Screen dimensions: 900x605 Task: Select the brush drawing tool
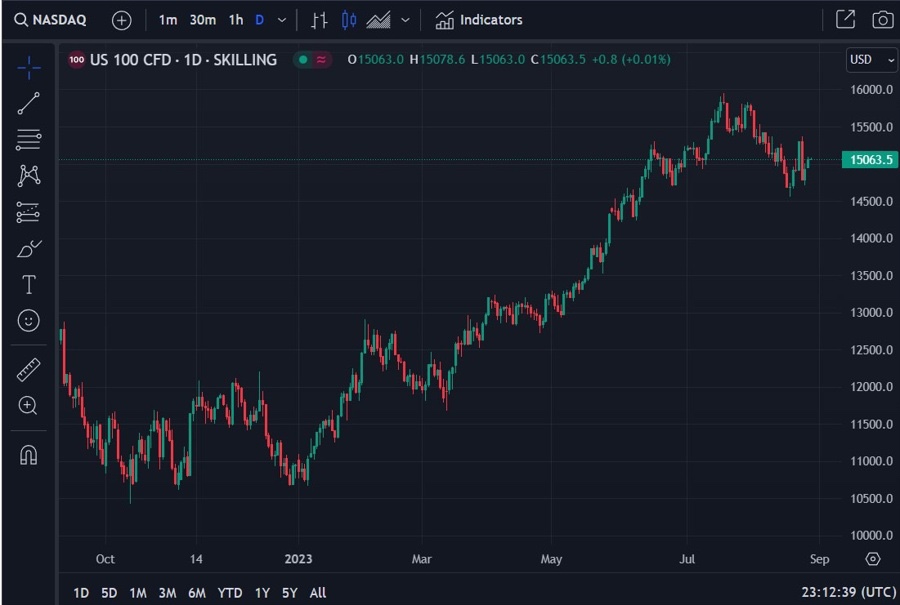tap(29, 249)
